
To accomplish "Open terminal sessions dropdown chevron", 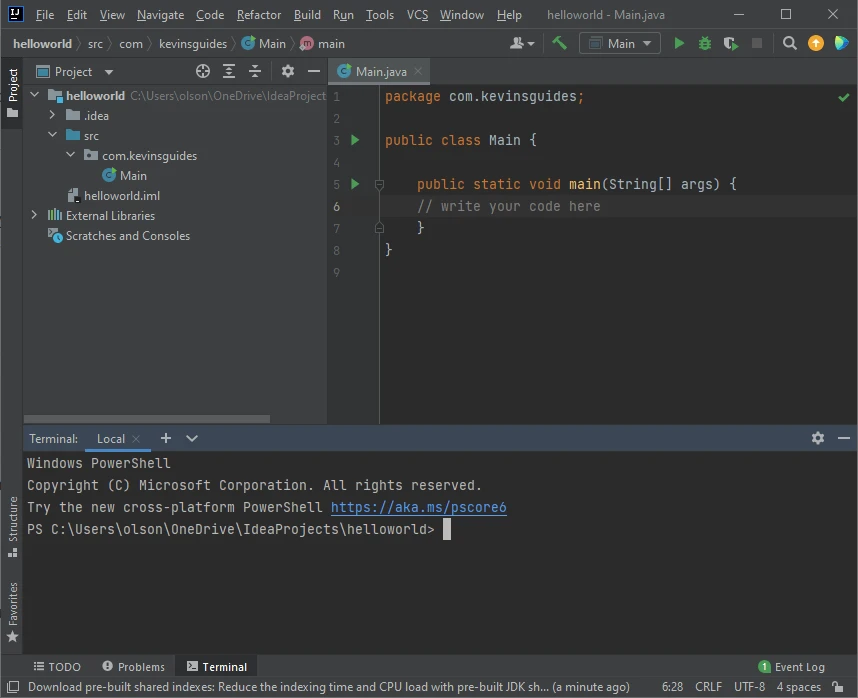I will (x=192, y=438).
